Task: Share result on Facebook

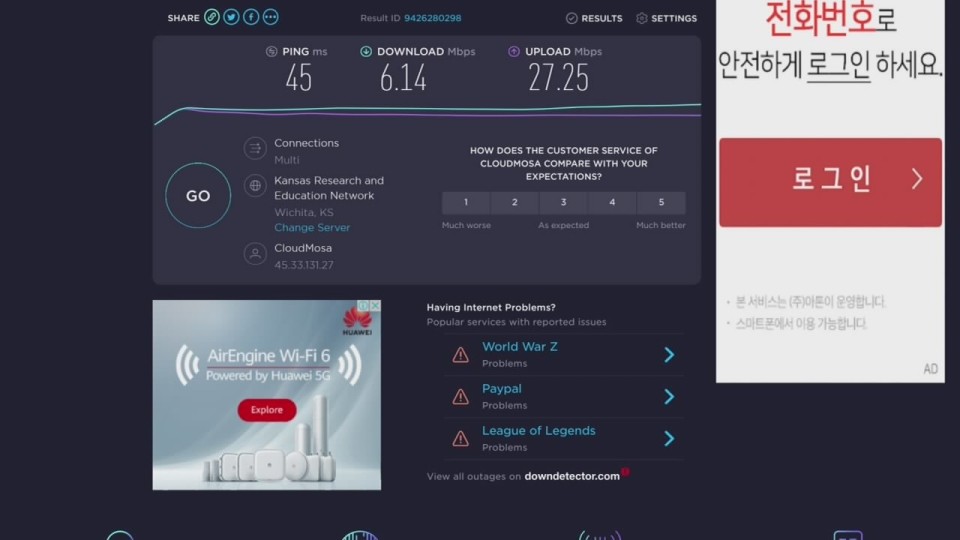Action: tap(251, 17)
